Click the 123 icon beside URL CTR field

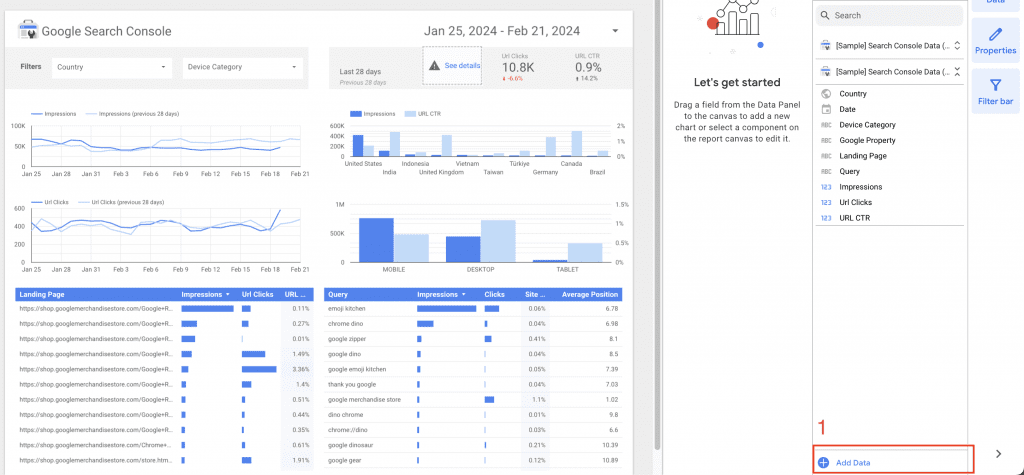[826, 218]
